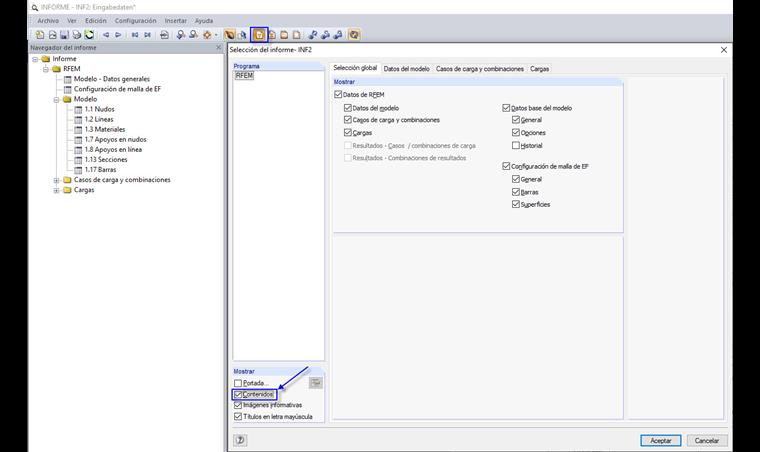
Task: Click the third blue tools icon in toolbar
Action: click(338, 35)
